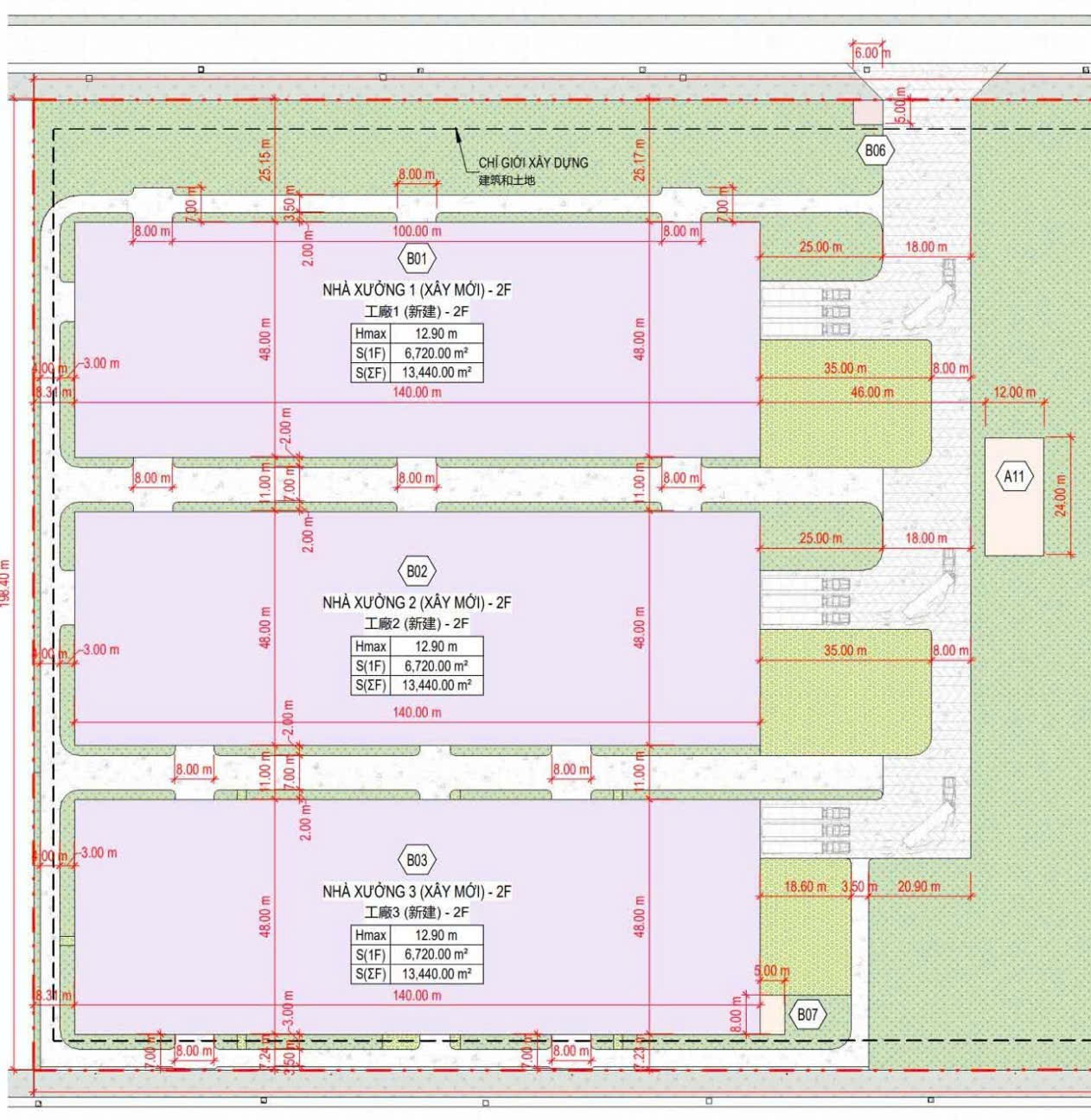Screen dimensions: 1091x1120
Task: Select the 24.00 m vertical dimension
Action: (x=1062, y=495)
